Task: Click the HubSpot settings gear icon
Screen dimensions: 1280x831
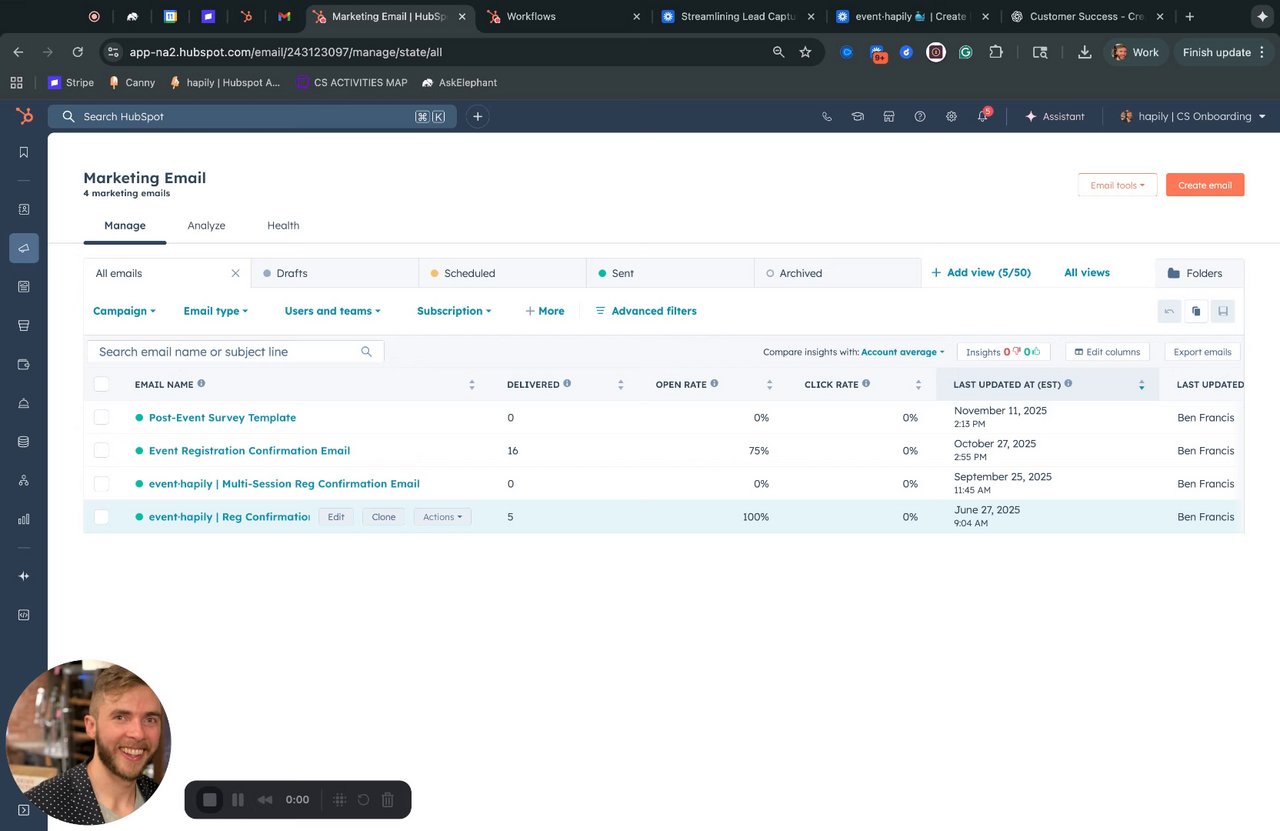Action: coord(951,117)
